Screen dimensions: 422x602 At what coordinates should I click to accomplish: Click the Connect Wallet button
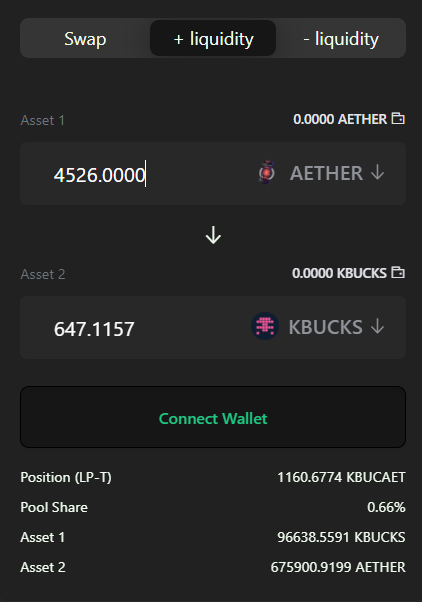[x=213, y=417]
